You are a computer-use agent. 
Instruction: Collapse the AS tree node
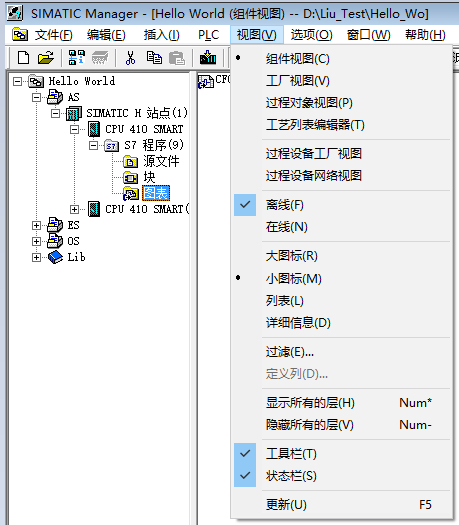36,97
